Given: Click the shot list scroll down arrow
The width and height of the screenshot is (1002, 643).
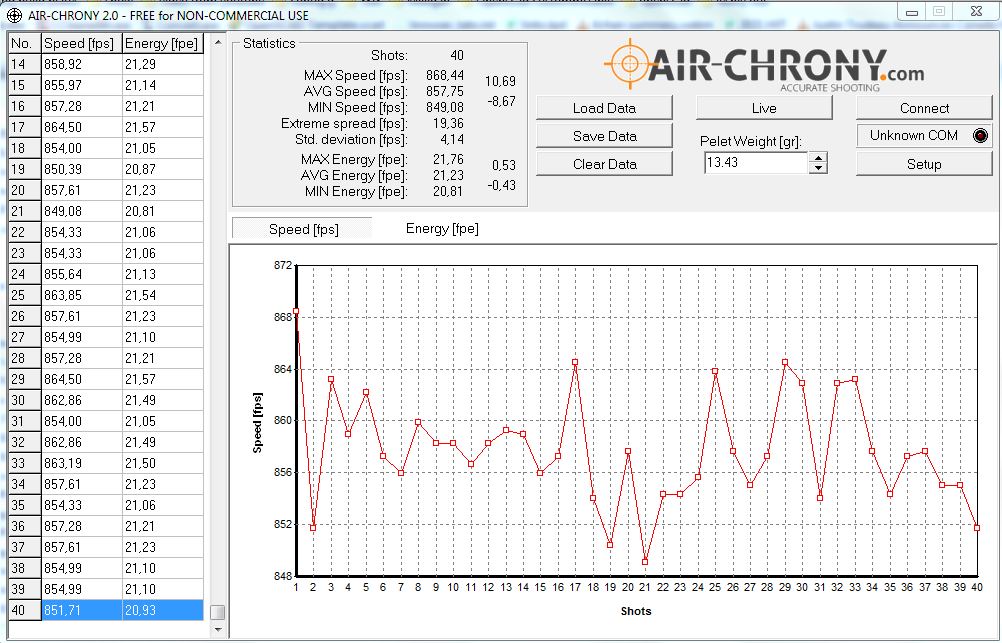Looking at the screenshot, I should pyautogui.click(x=218, y=630).
